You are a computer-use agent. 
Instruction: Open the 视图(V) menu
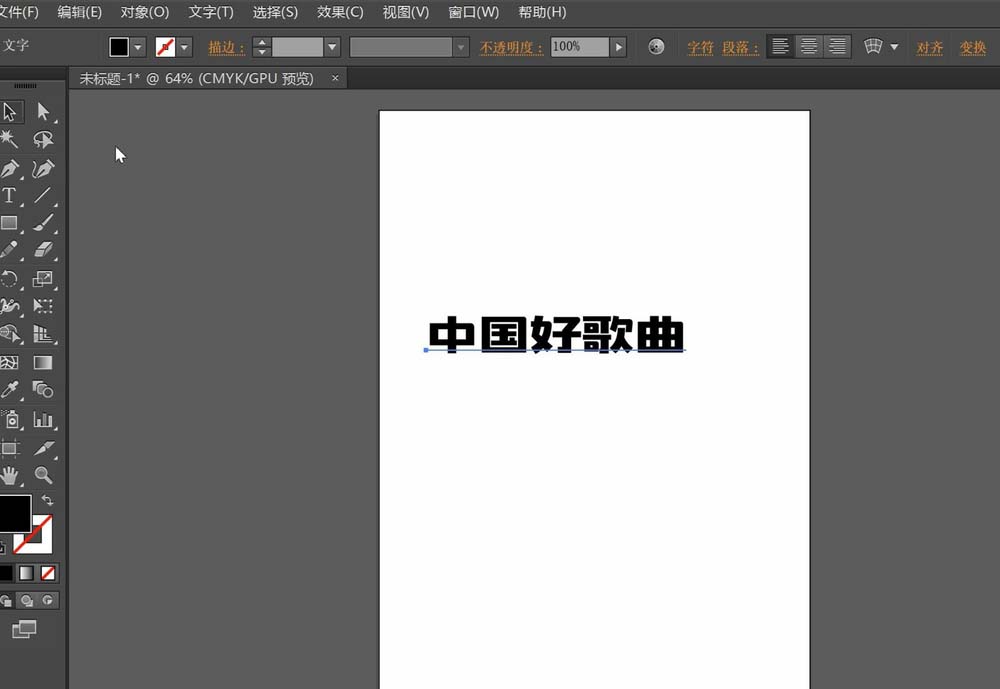click(406, 12)
